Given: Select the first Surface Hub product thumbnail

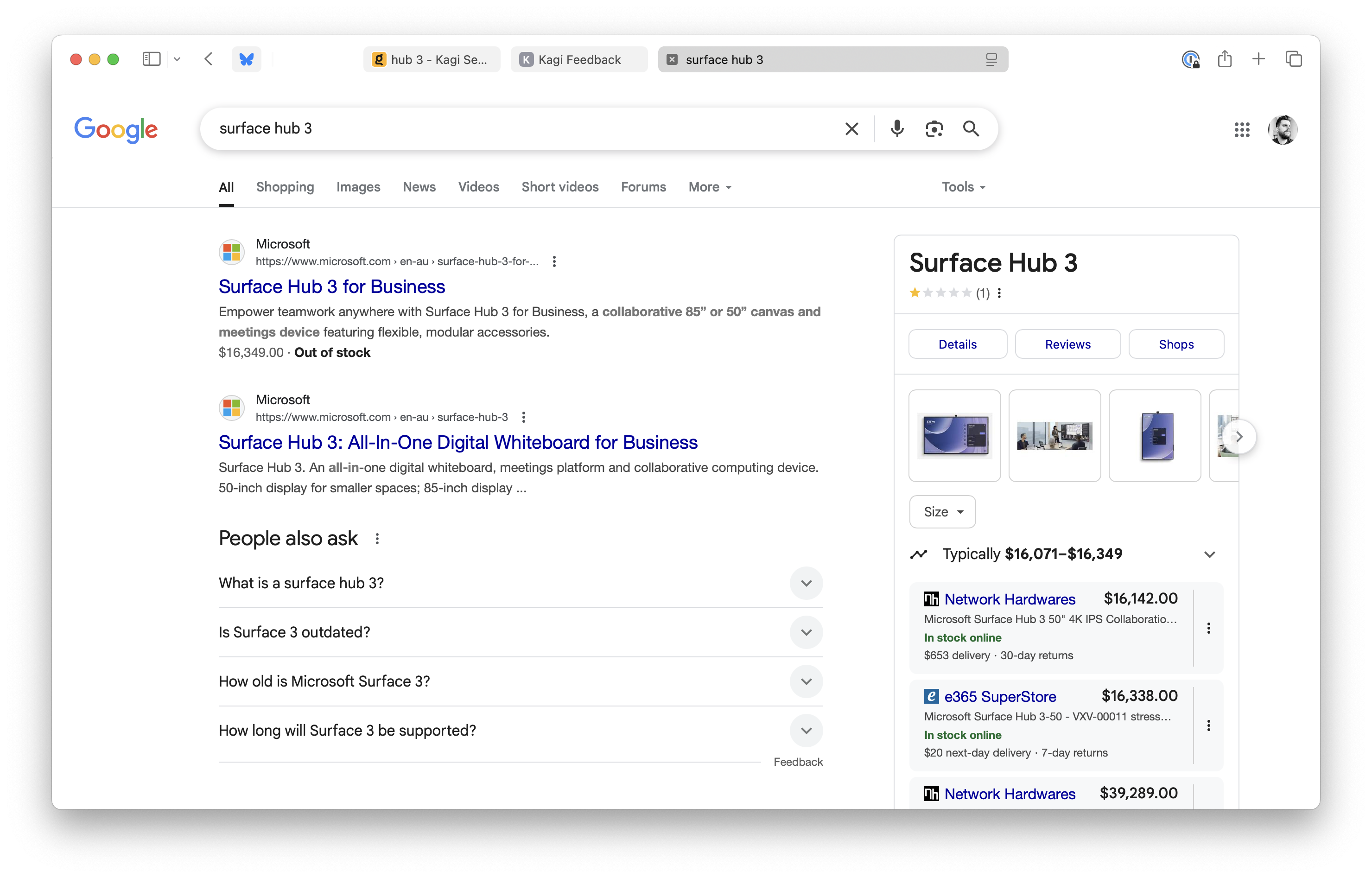Looking at the screenshot, I should pos(954,436).
